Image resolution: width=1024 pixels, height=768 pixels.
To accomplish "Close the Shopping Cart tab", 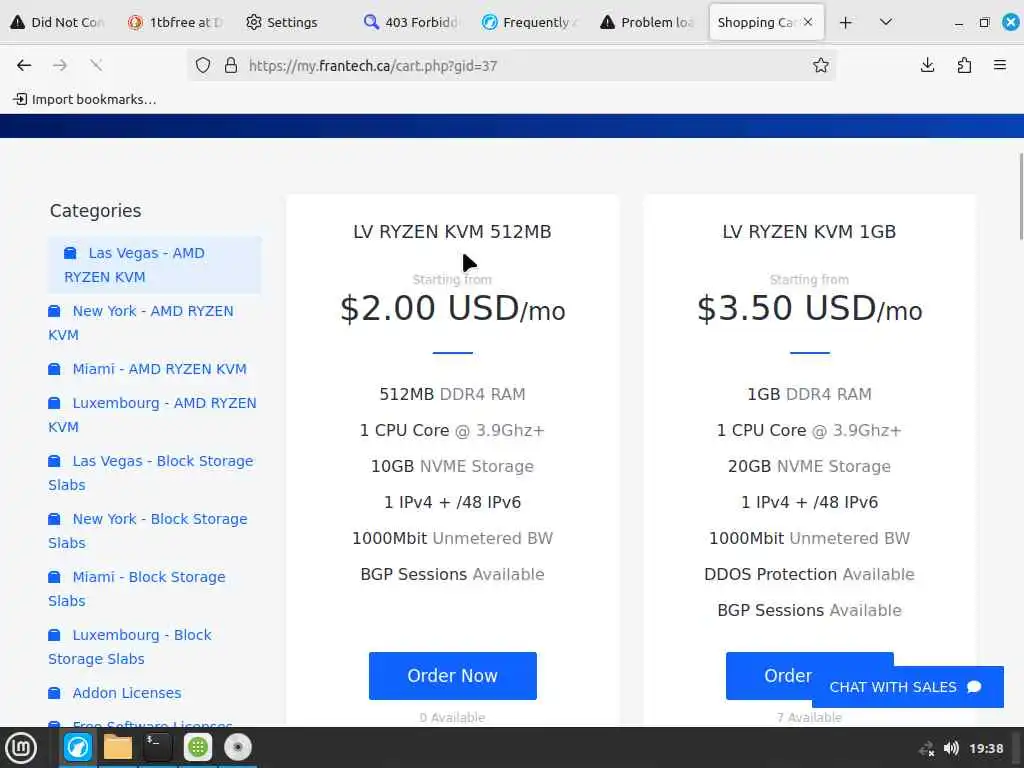I will pos(808,22).
